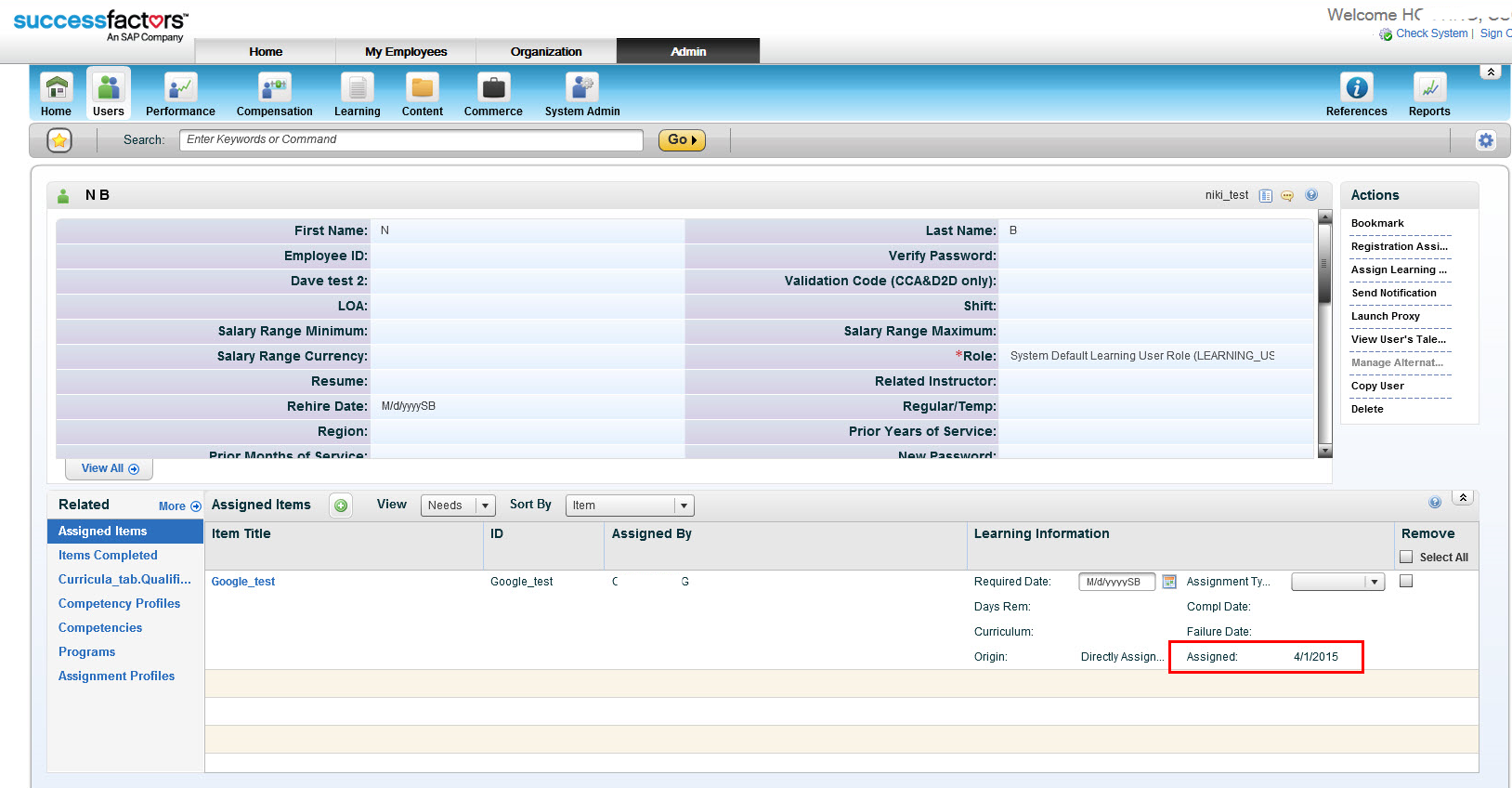Click the Role field value
The width and height of the screenshot is (1512, 788).
[x=1141, y=356]
